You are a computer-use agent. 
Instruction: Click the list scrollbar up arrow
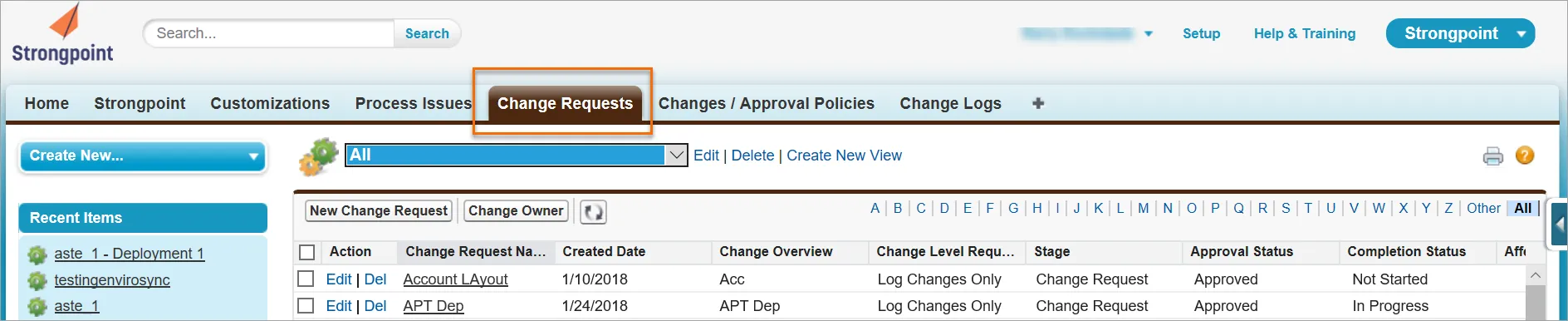1536,275
